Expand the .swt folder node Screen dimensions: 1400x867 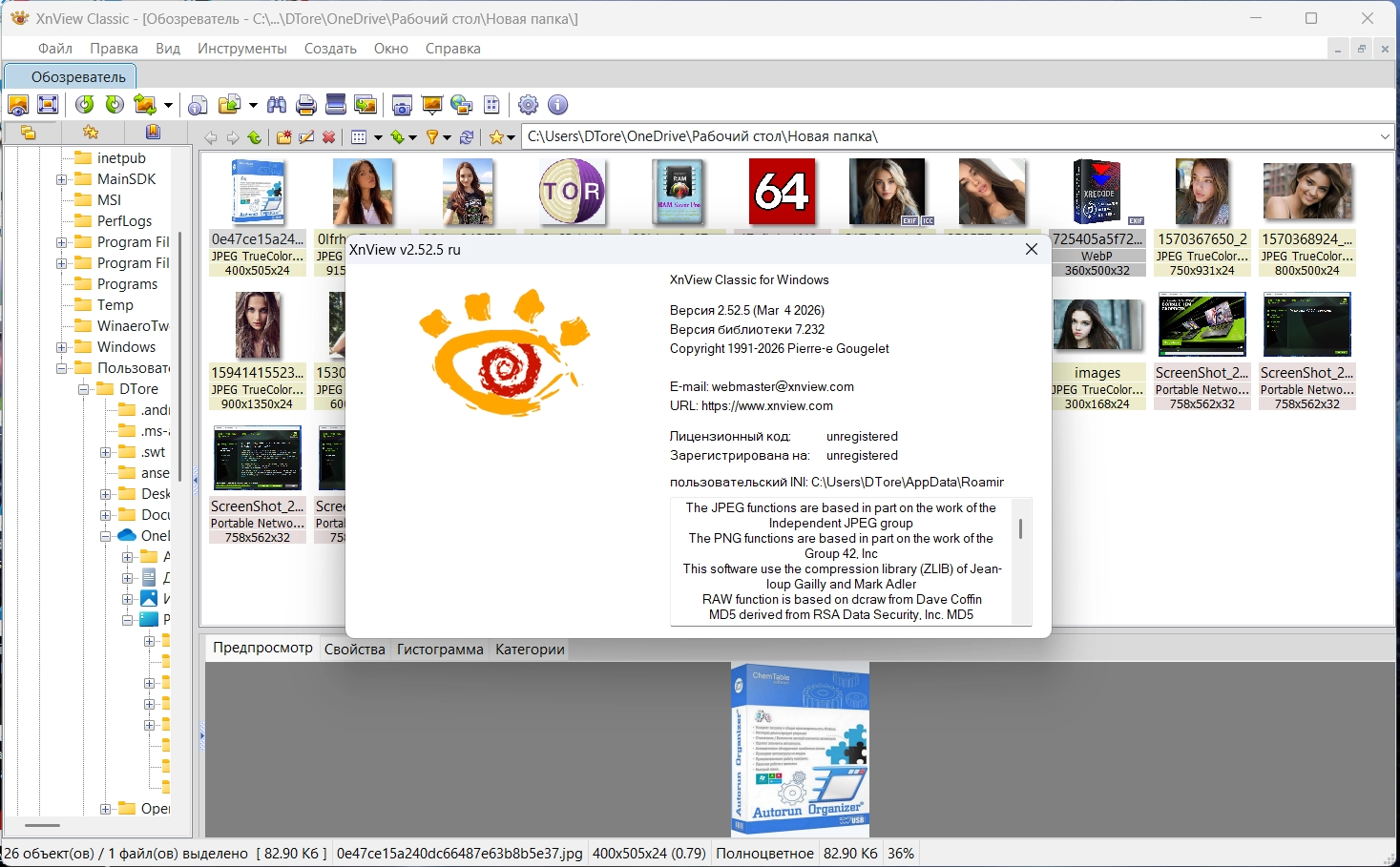coord(106,452)
